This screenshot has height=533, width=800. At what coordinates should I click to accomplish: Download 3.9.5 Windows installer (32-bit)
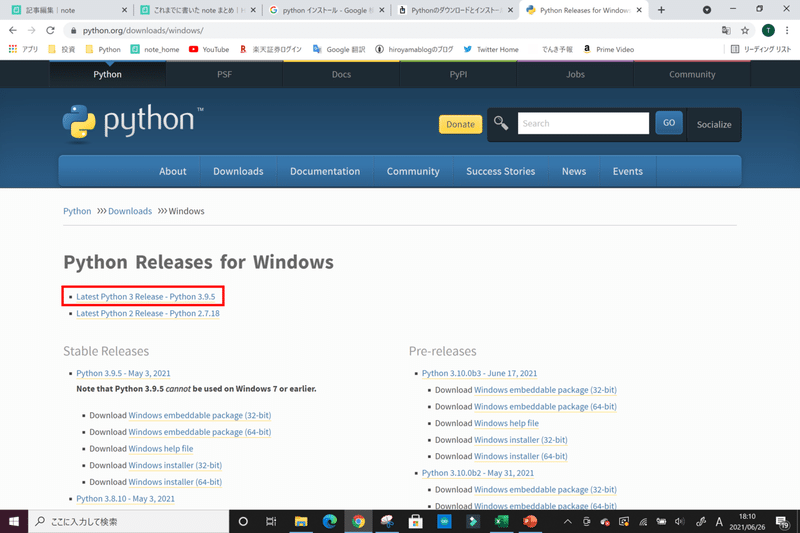tap(175, 465)
